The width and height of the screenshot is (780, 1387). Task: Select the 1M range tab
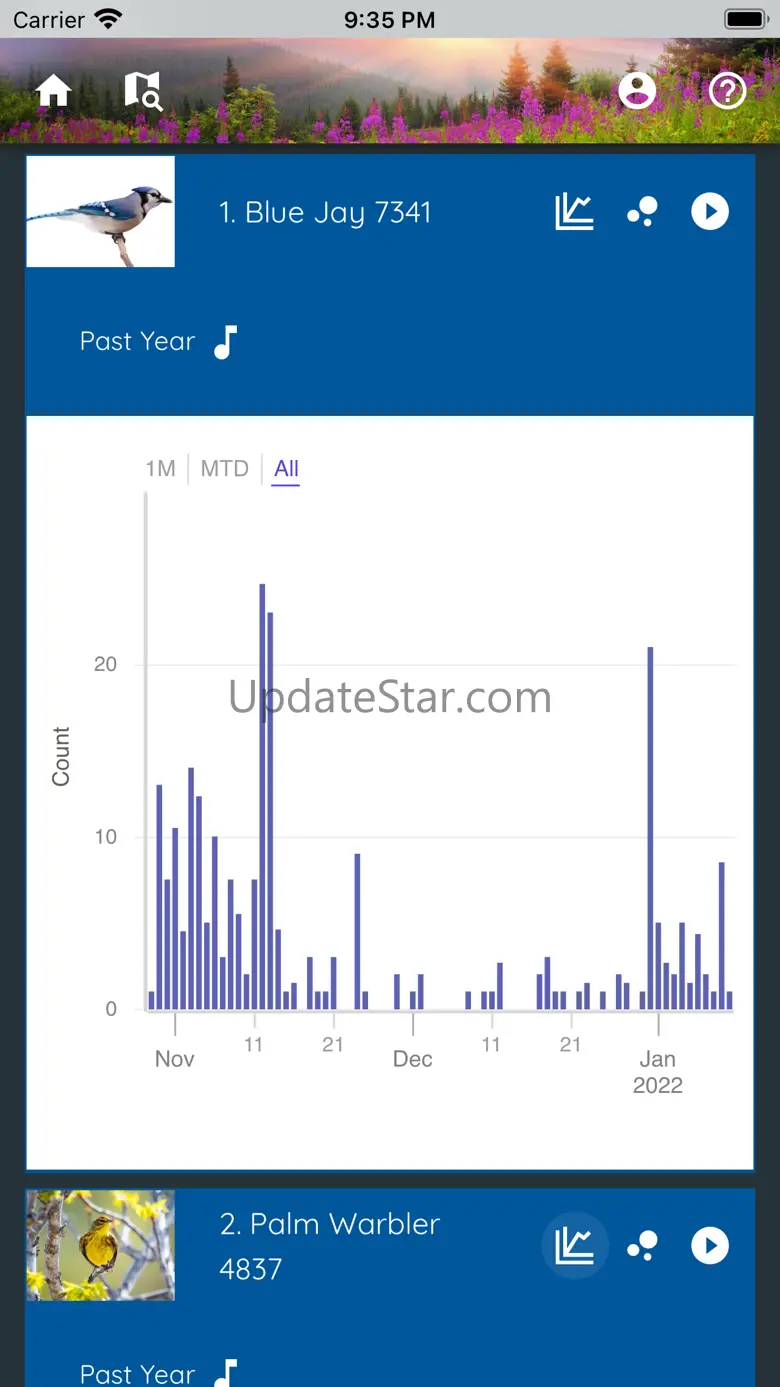160,469
